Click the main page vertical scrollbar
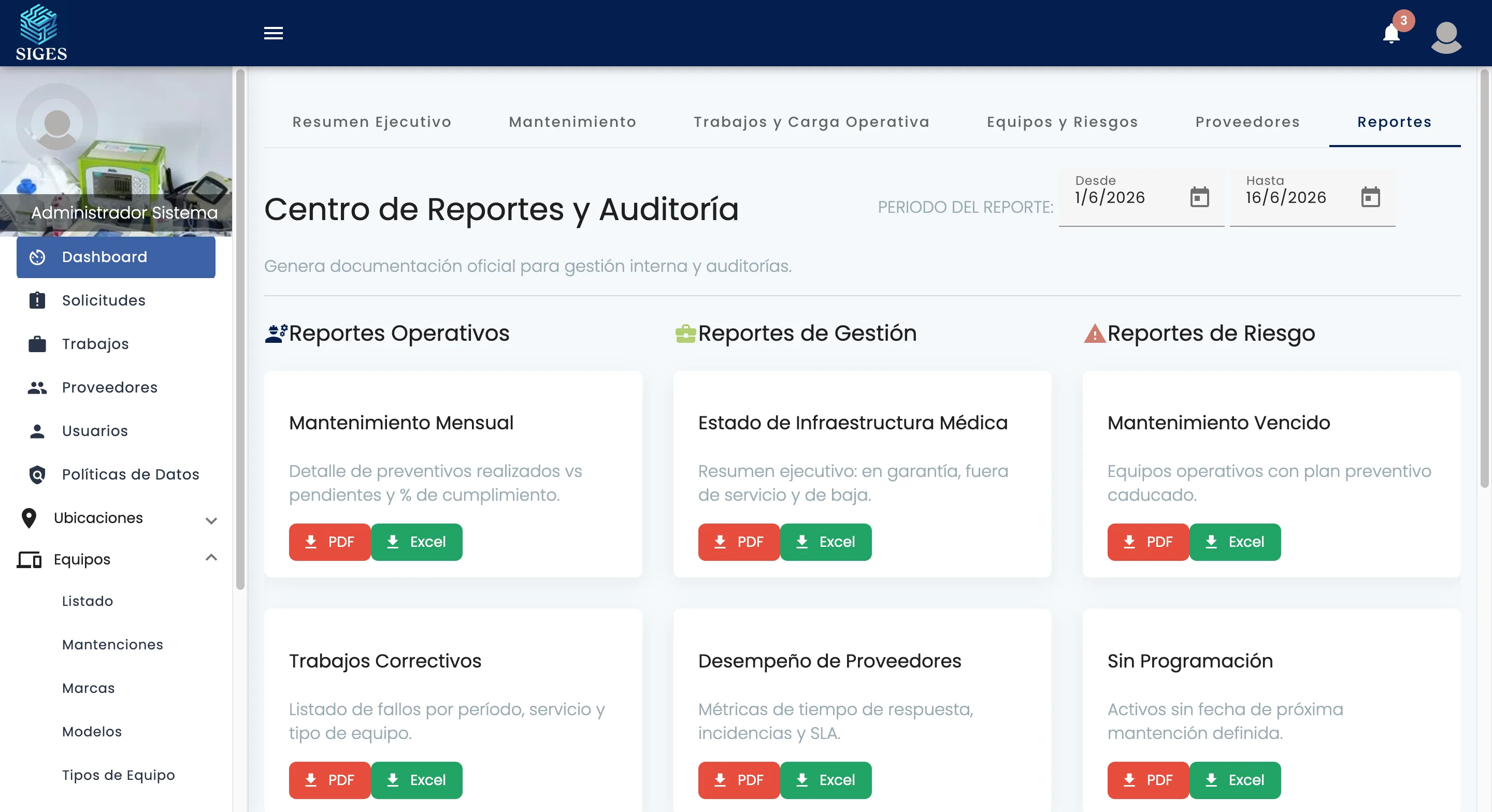This screenshot has height=812, width=1492. [1484, 278]
